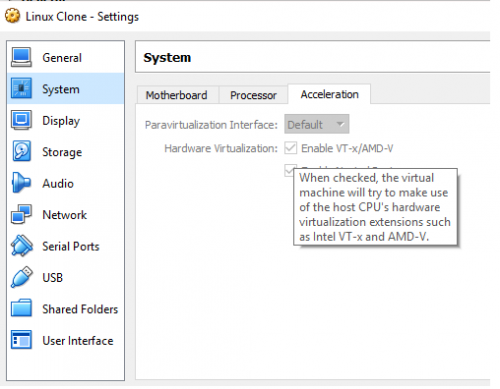The height and width of the screenshot is (389, 500).
Task: Toggle the Enable VT-x/AMD-V checkbox
Action: pos(291,148)
